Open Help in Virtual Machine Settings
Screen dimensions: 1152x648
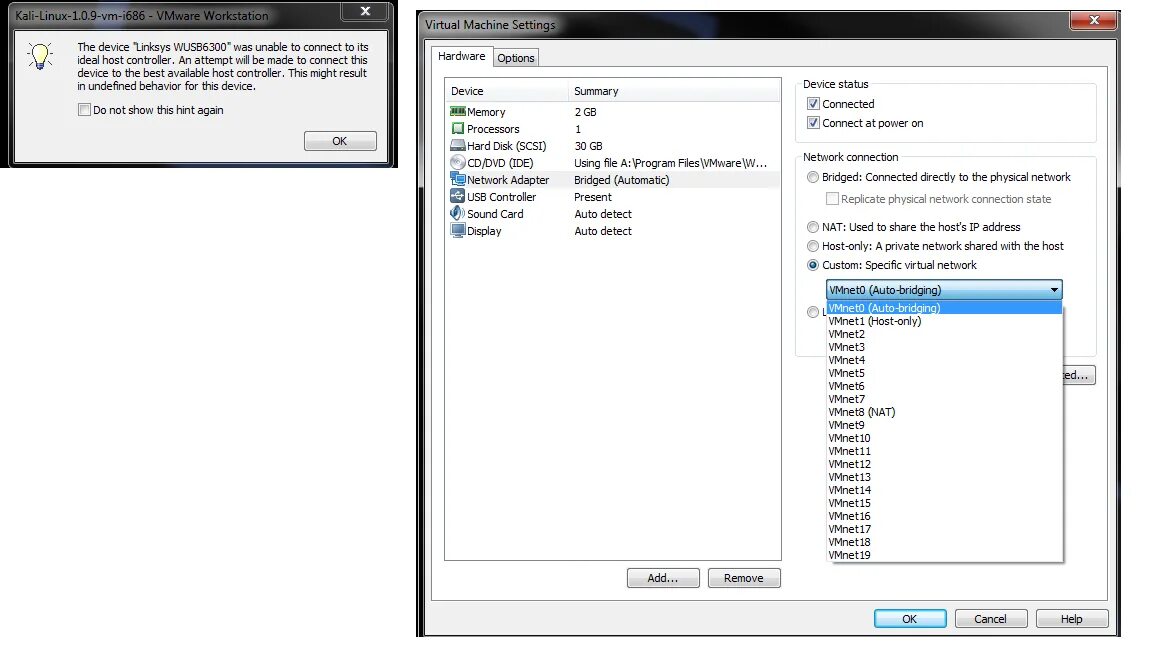pos(1071,619)
